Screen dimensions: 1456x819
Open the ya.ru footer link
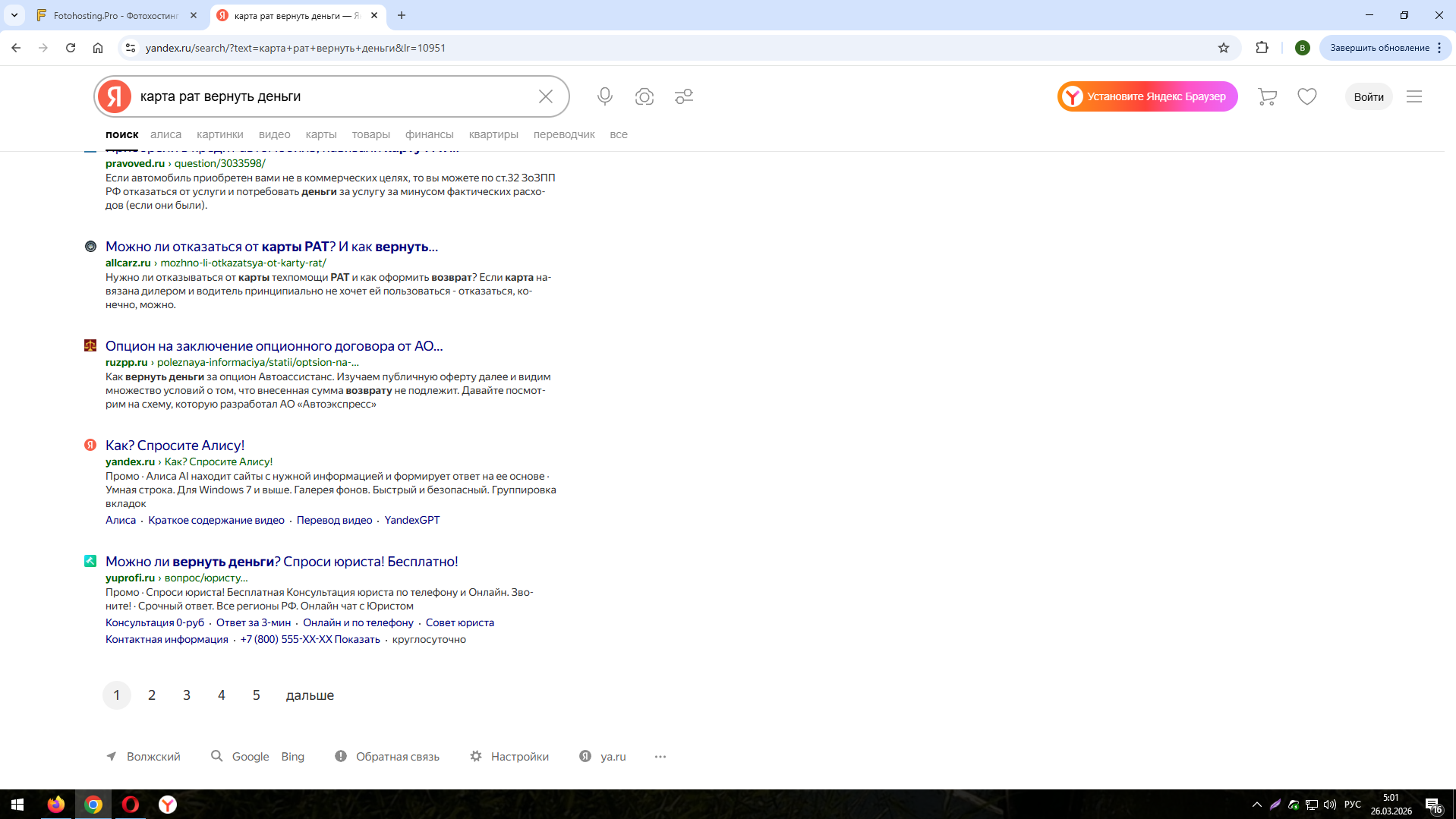pyautogui.click(x=603, y=757)
